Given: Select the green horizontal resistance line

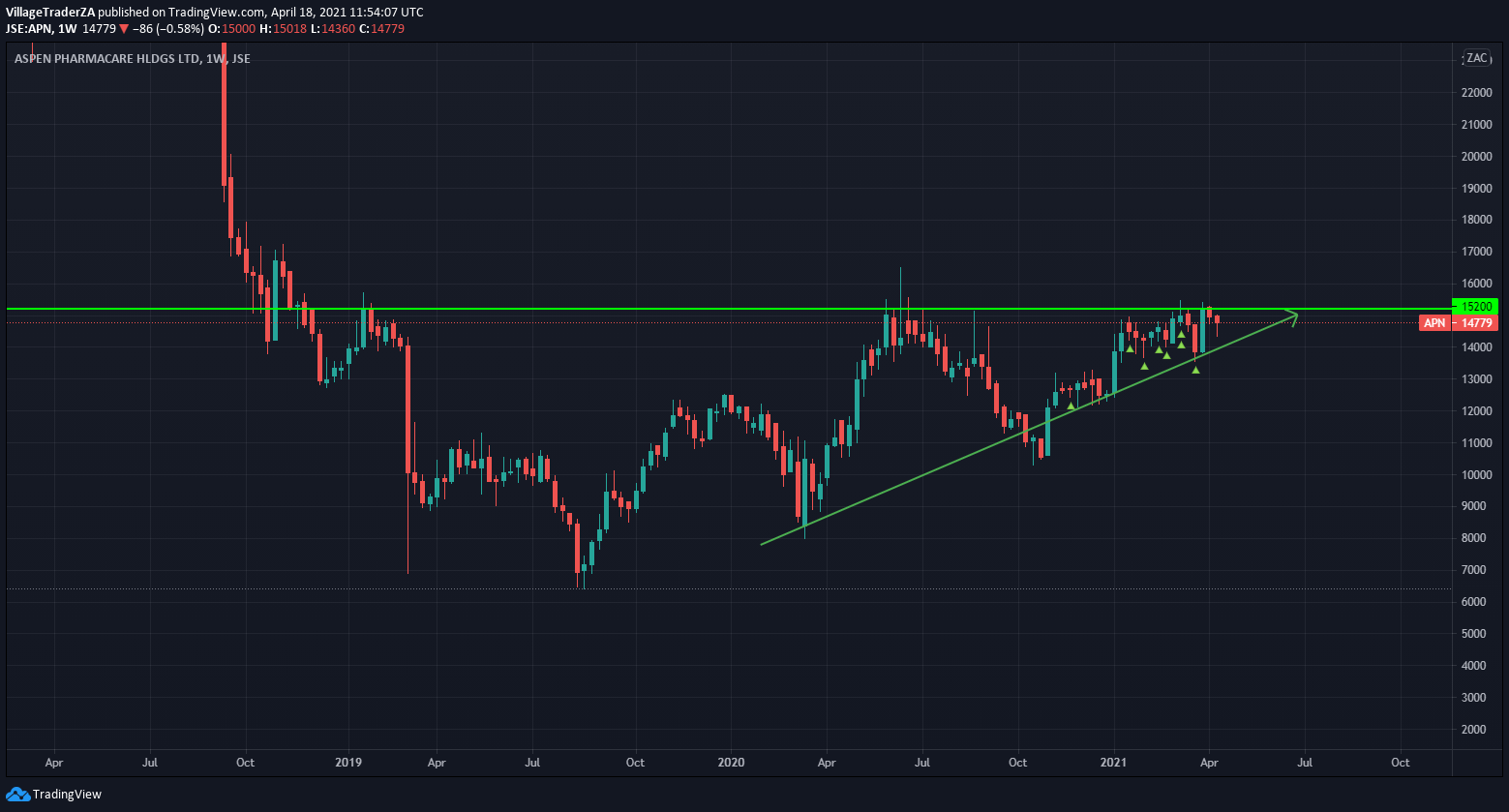Looking at the screenshot, I should 581,309.
